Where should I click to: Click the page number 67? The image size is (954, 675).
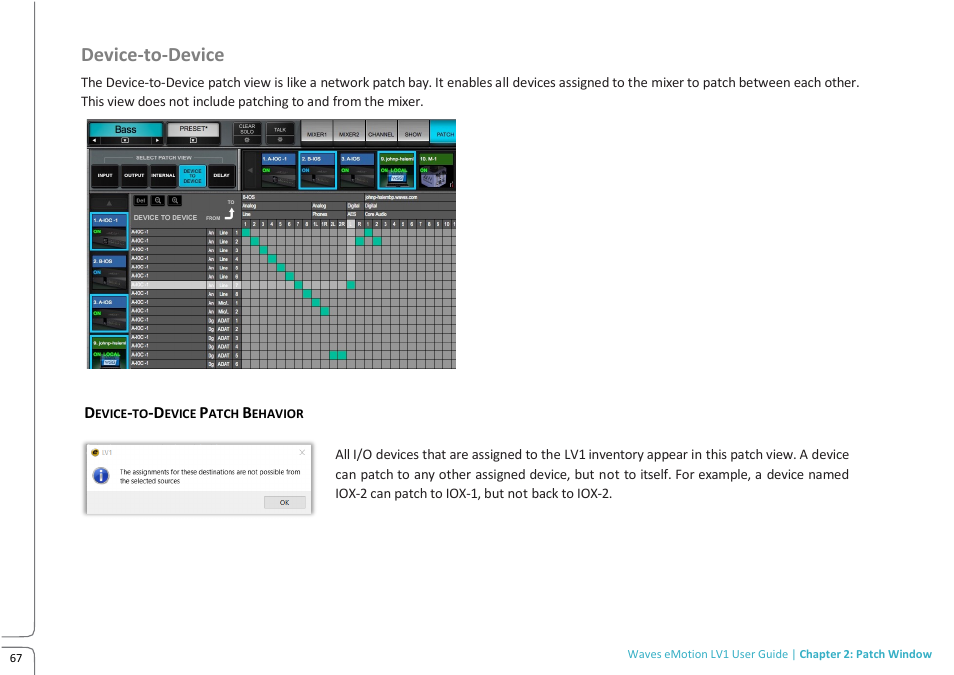click(x=16, y=658)
